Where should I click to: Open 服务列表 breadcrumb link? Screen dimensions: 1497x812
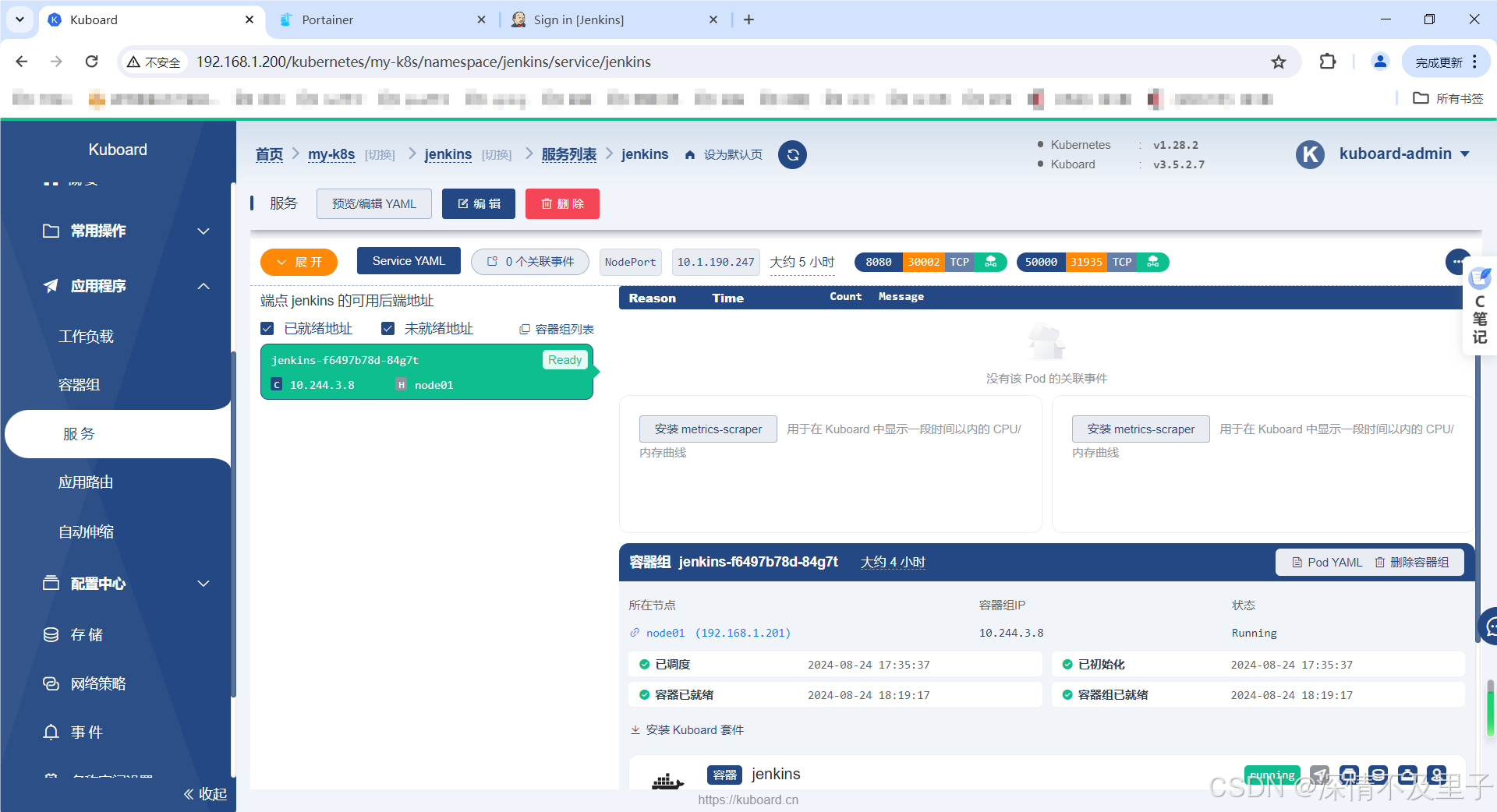pos(569,154)
